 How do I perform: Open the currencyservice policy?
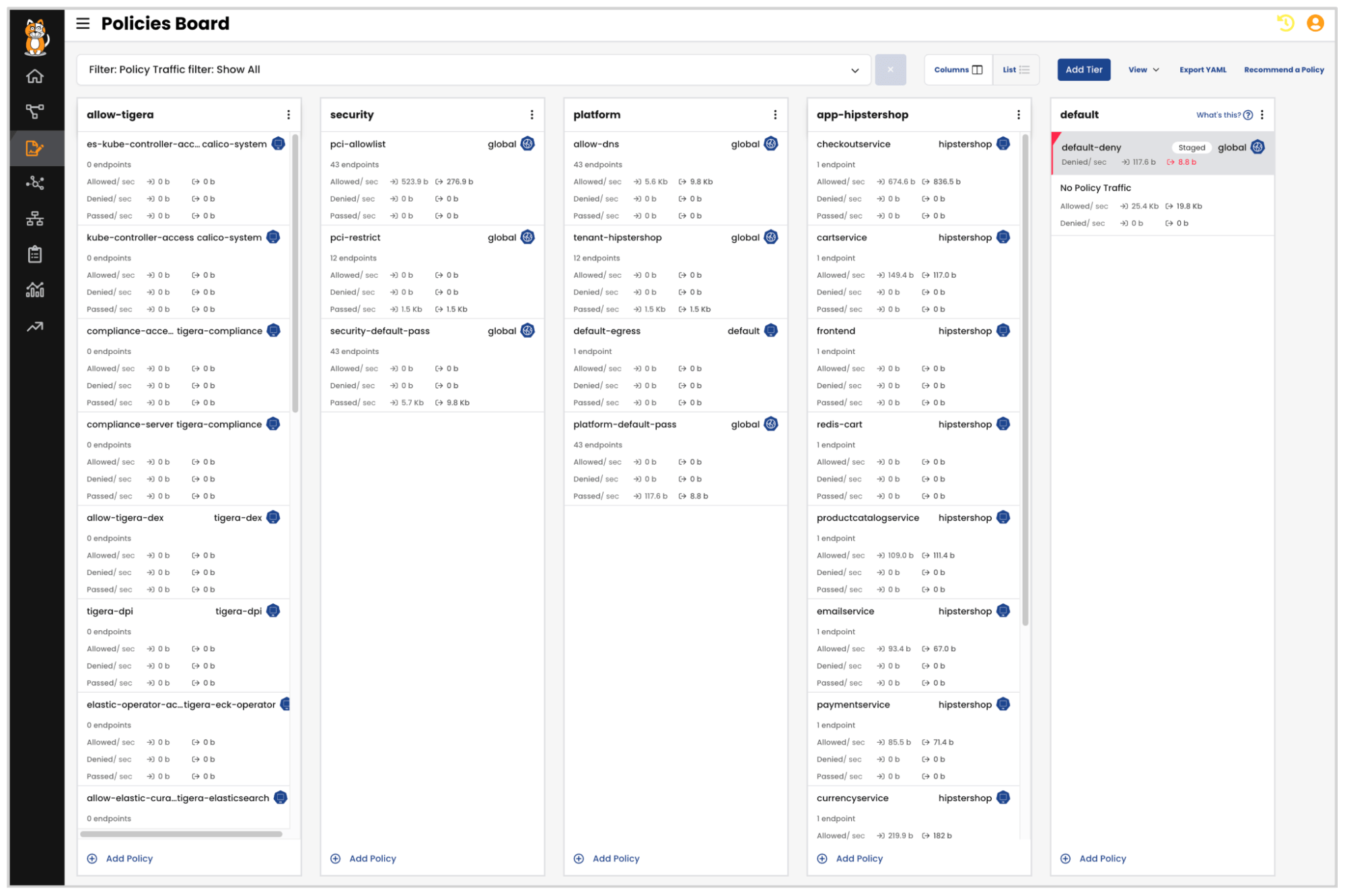pos(914,814)
